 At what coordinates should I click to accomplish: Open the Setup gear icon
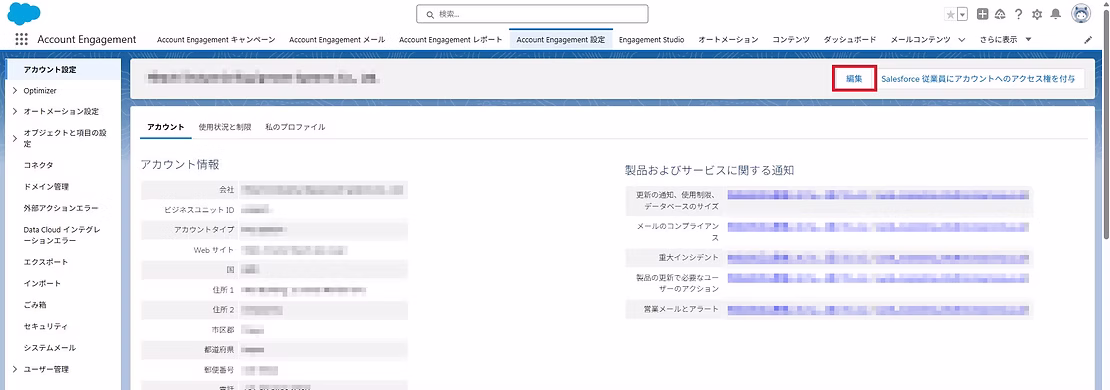pyautogui.click(x=1037, y=14)
